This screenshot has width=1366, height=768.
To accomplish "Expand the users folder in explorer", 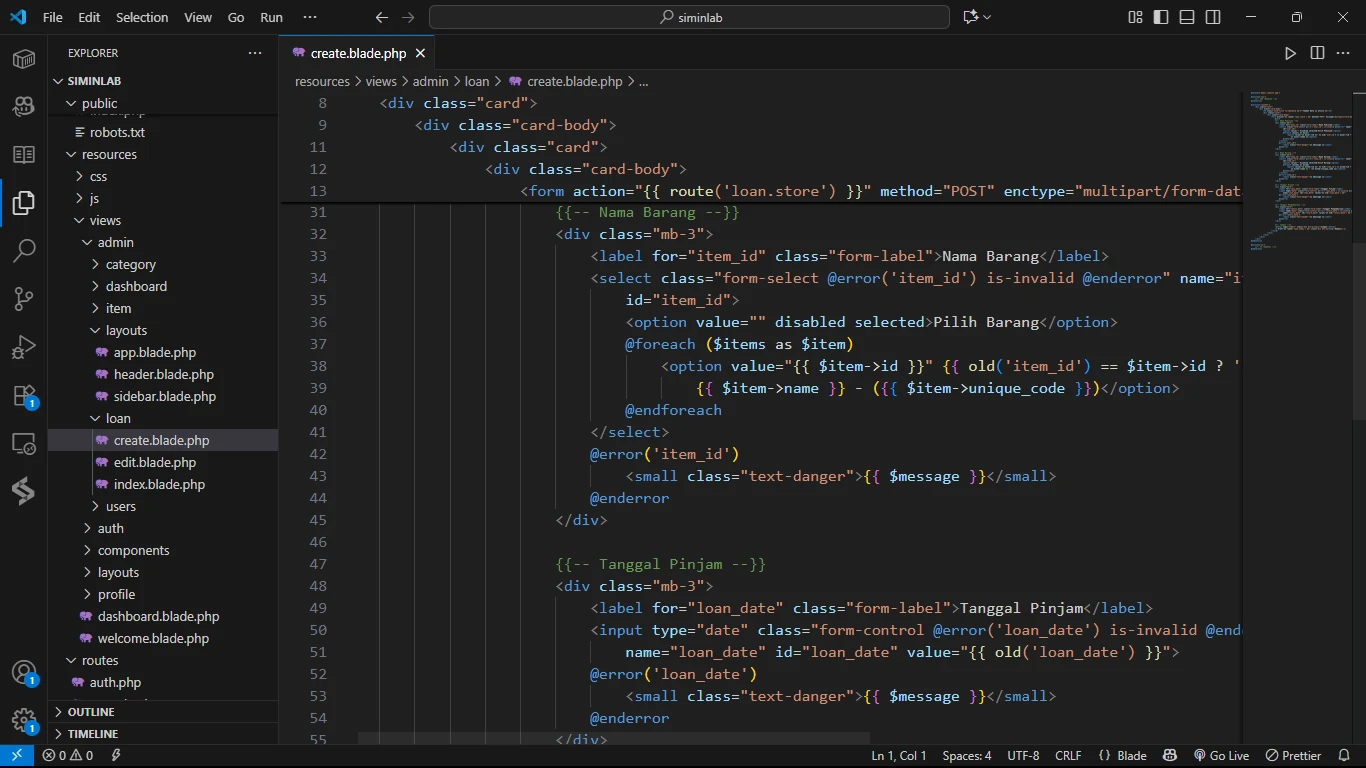I will coord(120,506).
